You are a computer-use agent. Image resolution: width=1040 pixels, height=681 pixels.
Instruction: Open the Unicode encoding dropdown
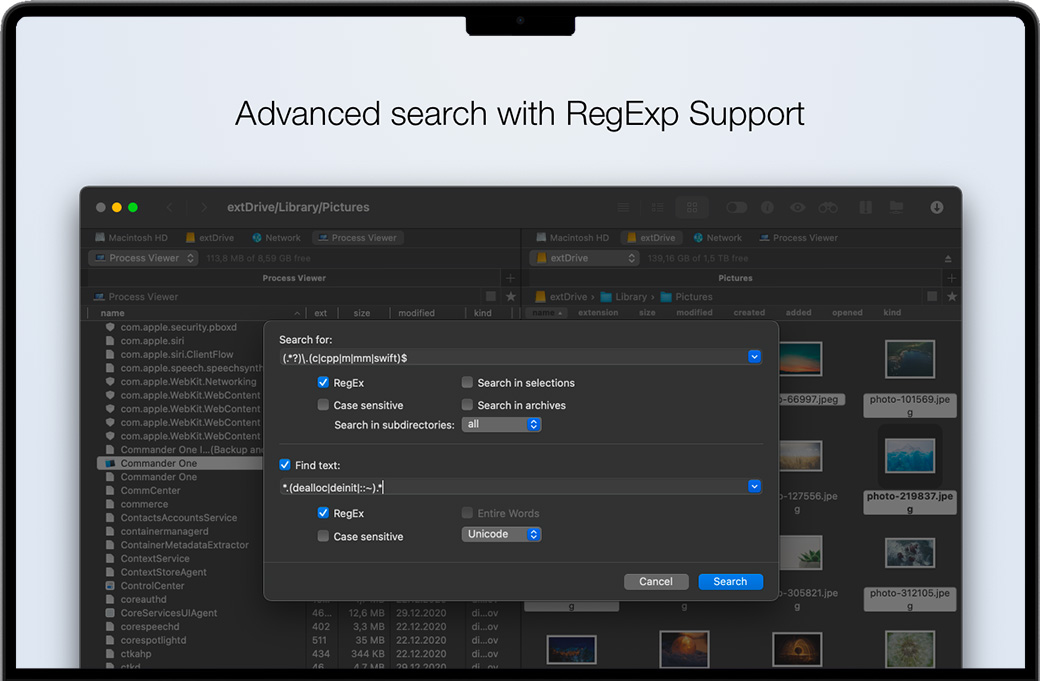point(501,534)
